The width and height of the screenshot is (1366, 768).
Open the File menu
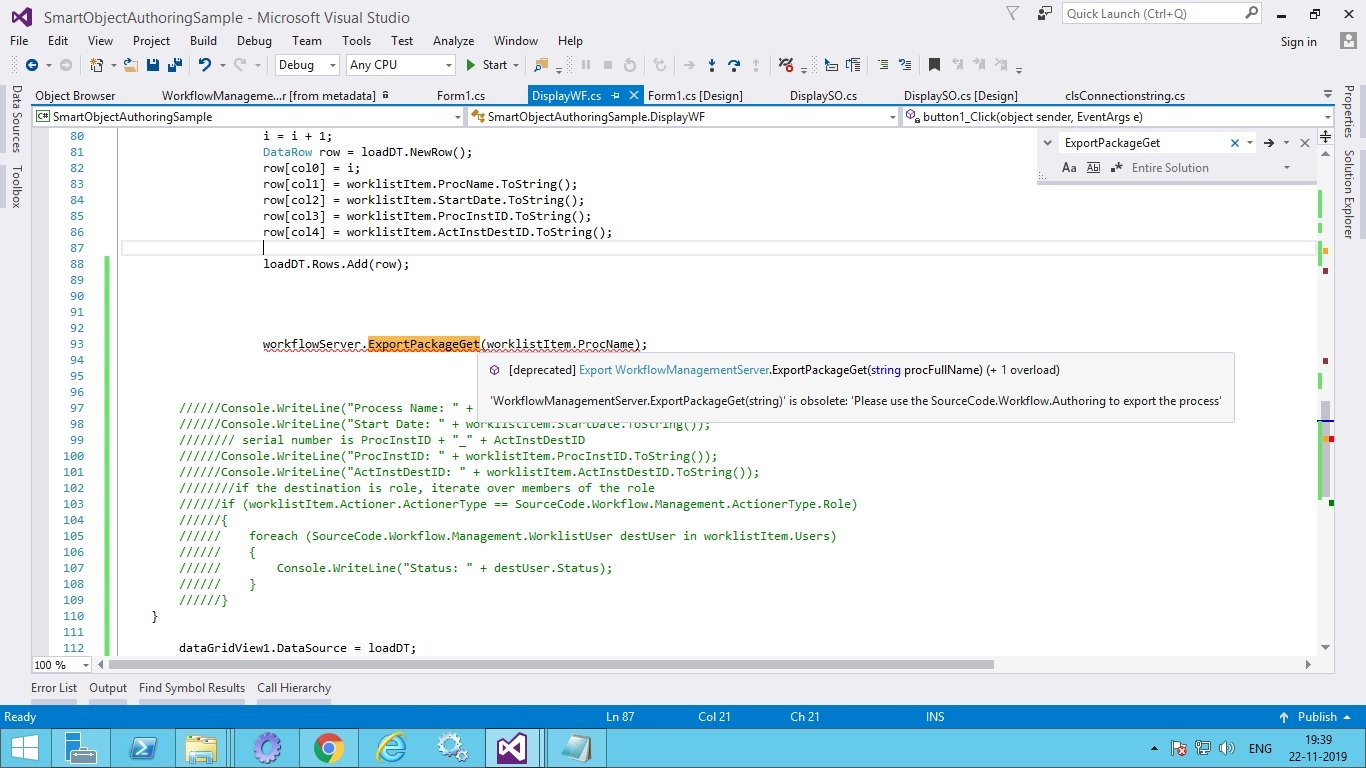coord(19,41)
